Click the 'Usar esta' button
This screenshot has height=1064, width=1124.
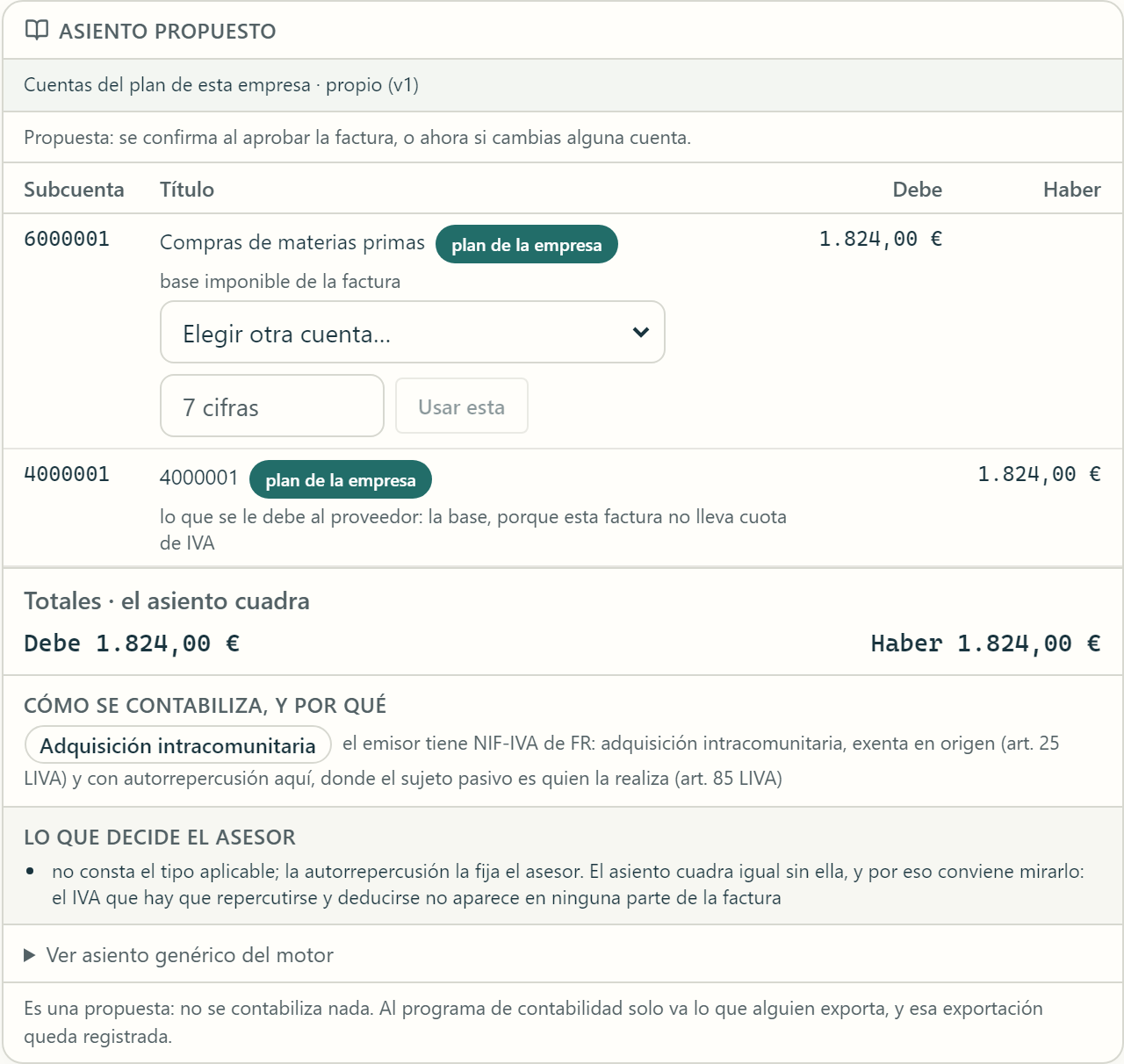tap(462, 406)
